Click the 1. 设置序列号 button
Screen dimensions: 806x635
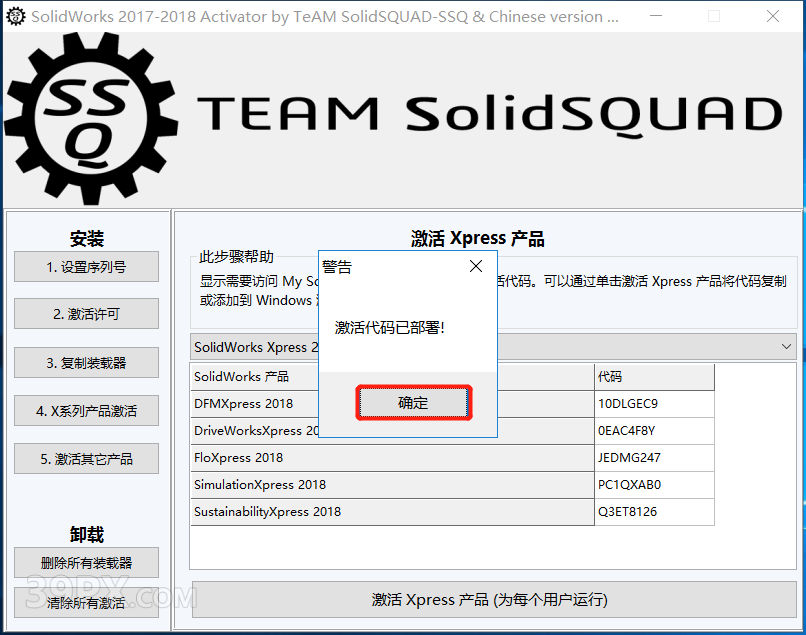86,267
